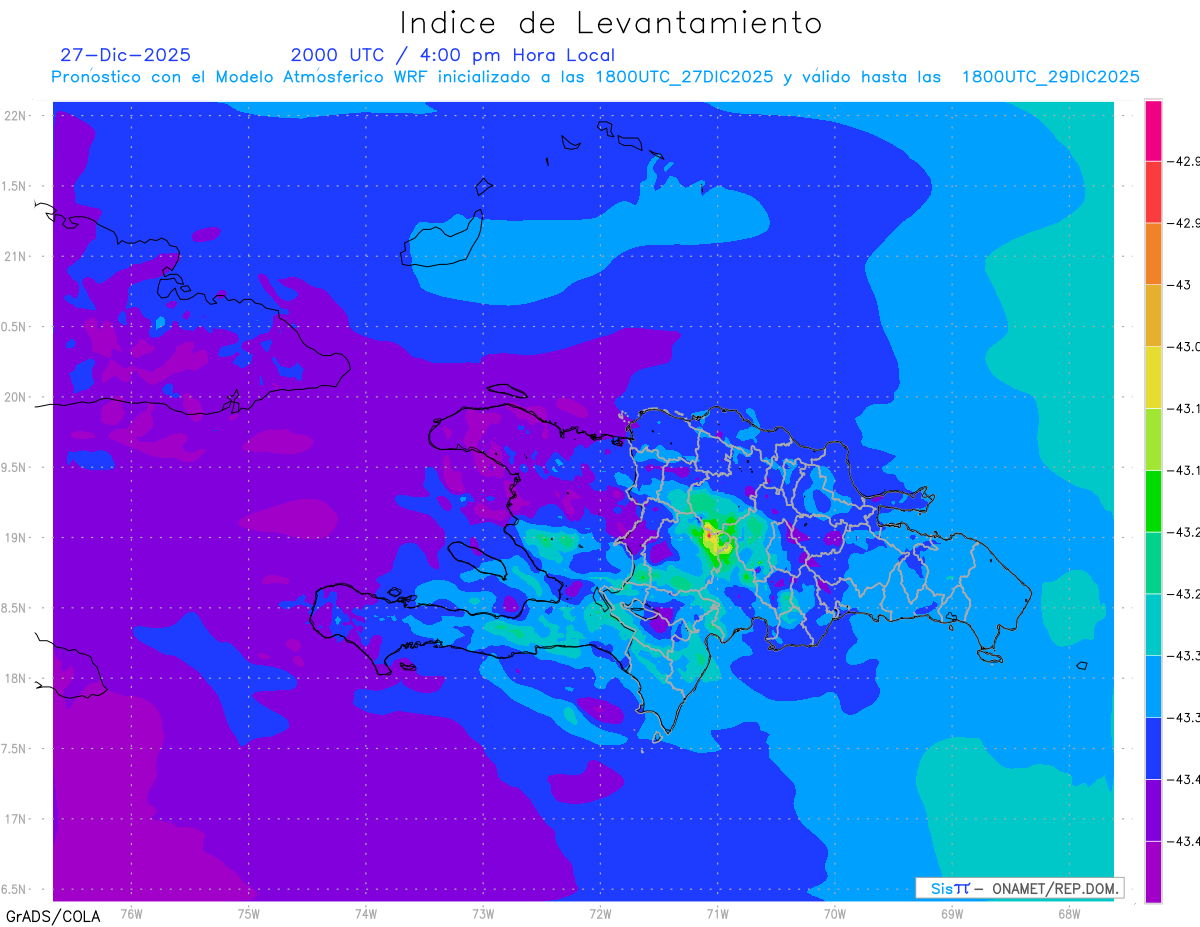Image resolution: width=1200 pixels, height=927 pixels.
Task: Click the '18N' latitude label
Action: tap(17, 678)
